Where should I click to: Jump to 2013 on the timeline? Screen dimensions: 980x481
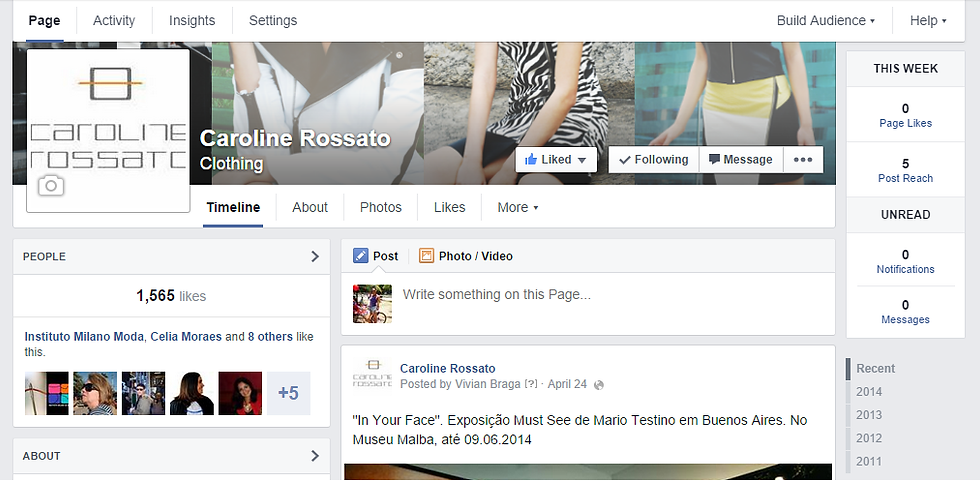pyautogui.click(x=869, y=415)
